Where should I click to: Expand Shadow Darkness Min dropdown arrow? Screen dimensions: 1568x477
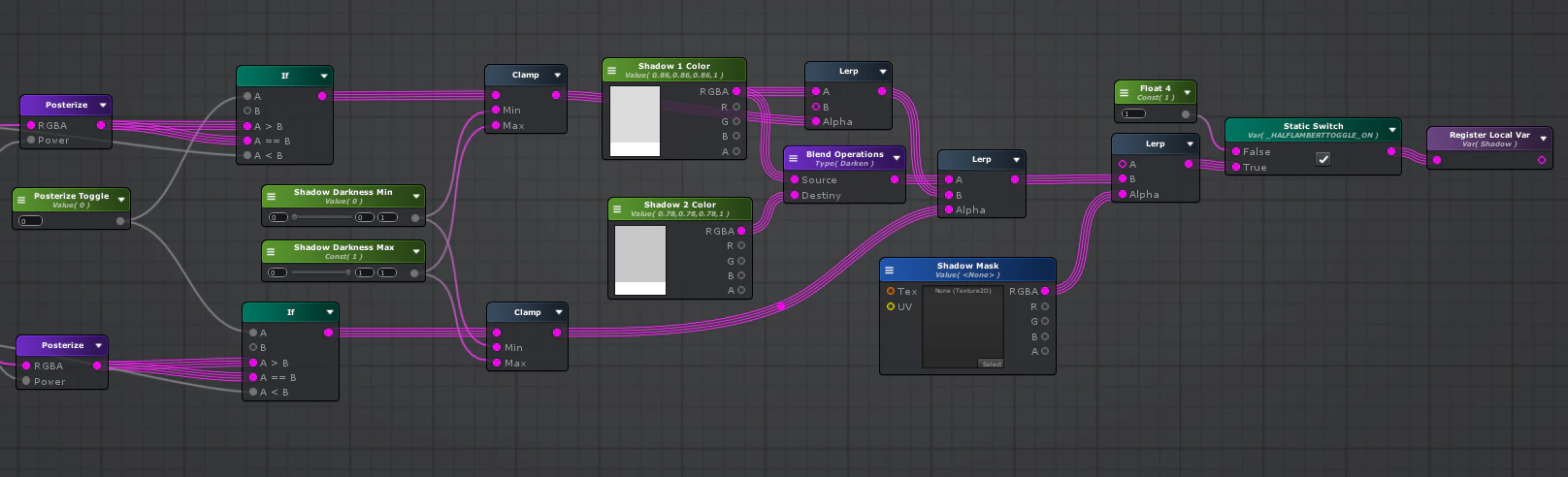(416, 196)
